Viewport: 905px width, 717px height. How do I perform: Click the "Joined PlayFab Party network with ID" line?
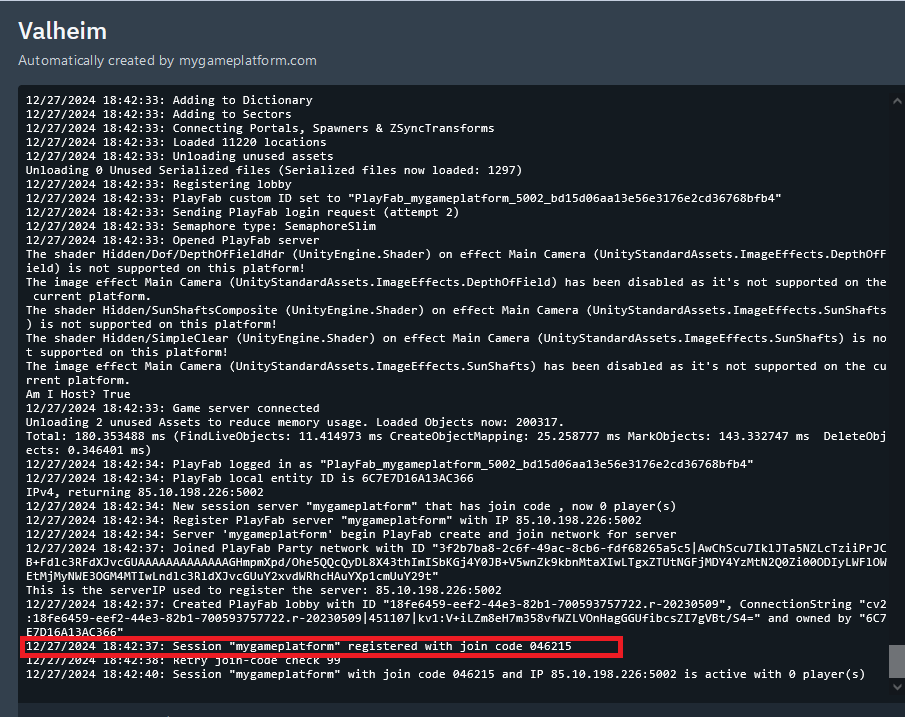[x=456, y=562]
